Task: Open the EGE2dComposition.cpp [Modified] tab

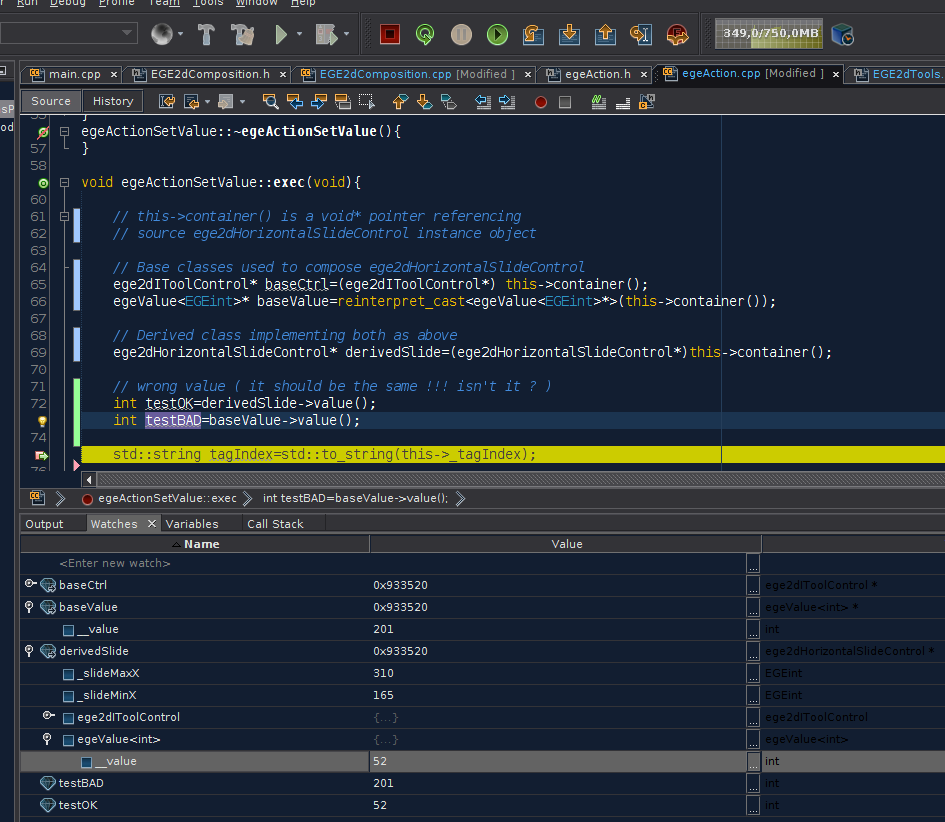Action: [417, 74]
